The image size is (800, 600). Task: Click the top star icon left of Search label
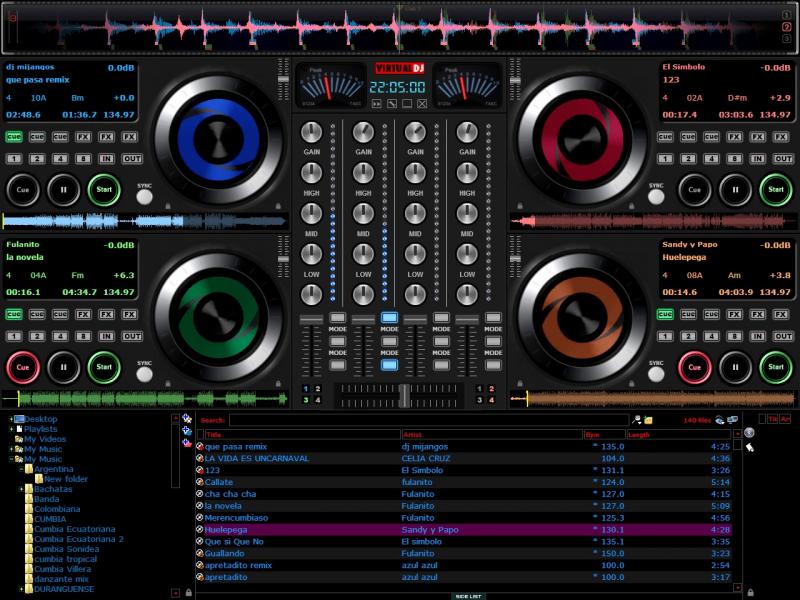point(187,418)
